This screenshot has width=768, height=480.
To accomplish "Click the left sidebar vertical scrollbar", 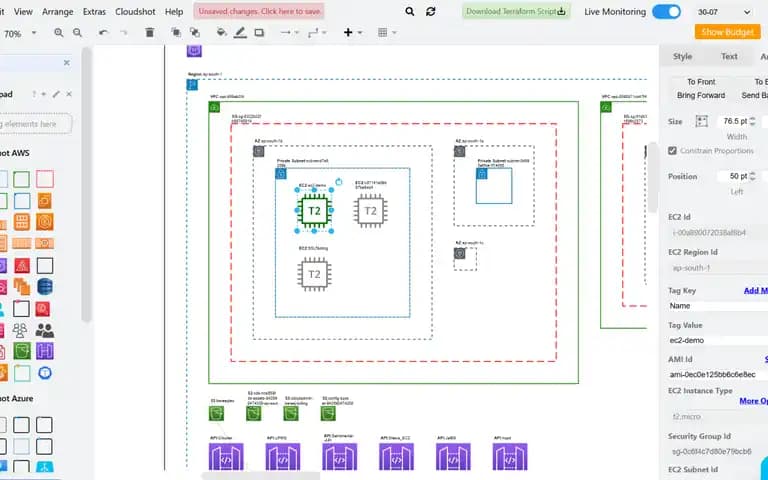I will [x=86, y=185].
